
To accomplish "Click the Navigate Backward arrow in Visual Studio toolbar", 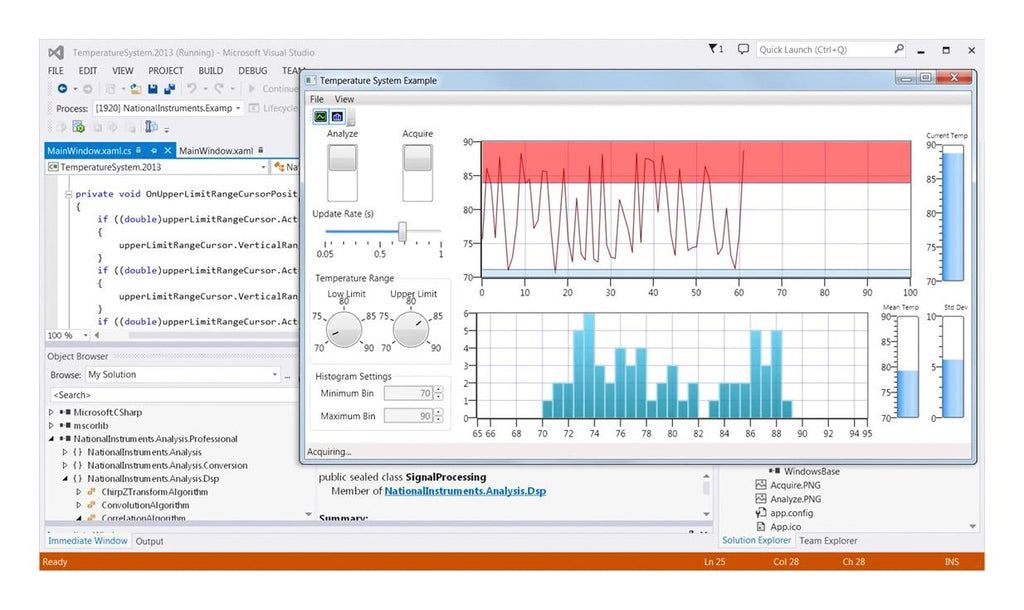I will tap(62, 88).
